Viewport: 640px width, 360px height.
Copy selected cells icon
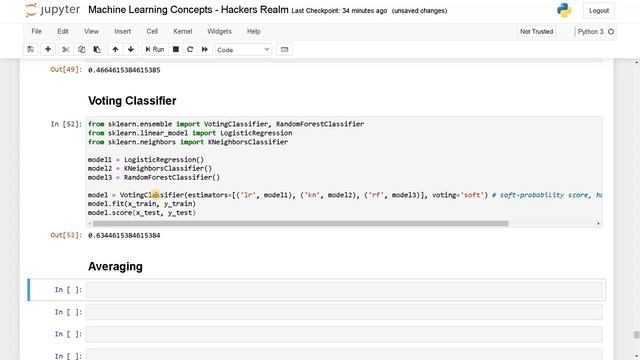click(x=81, y=49)
